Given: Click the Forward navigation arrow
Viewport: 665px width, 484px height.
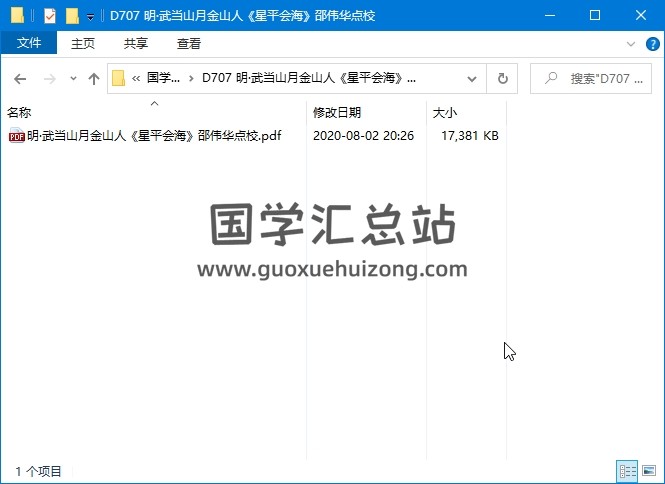Looking at the screenshot, I should 47,79.
